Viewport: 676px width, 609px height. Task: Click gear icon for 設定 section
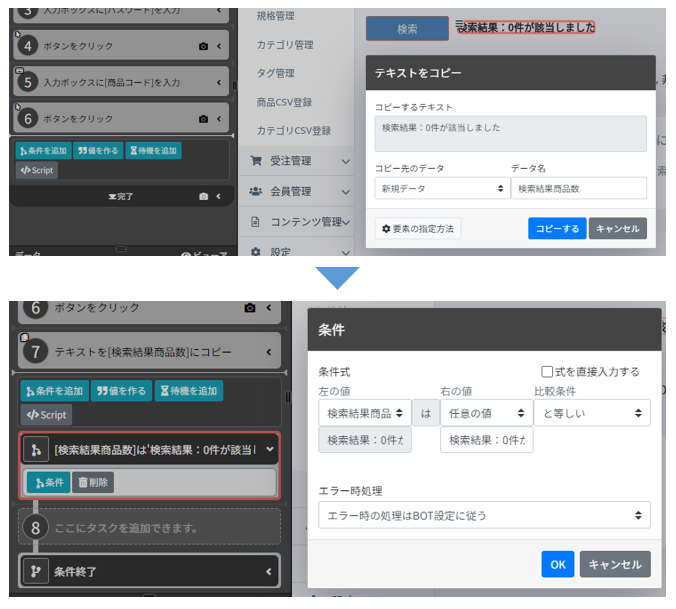click(x=256, y=251)
